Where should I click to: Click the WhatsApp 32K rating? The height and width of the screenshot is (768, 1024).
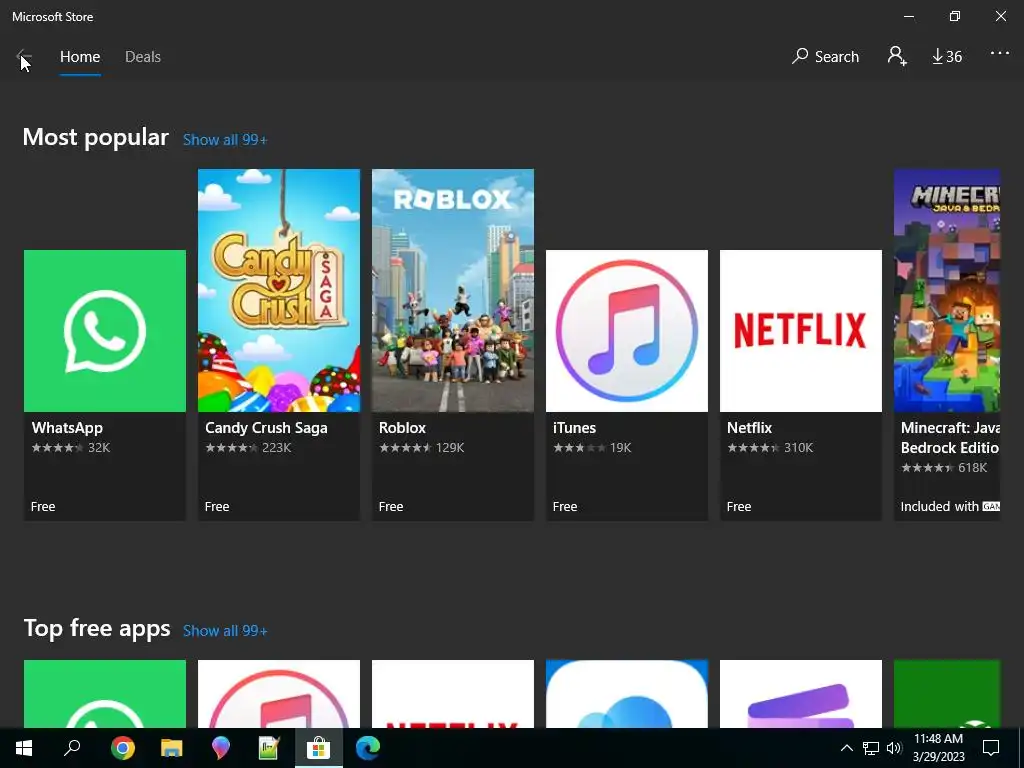pos(71,448)
